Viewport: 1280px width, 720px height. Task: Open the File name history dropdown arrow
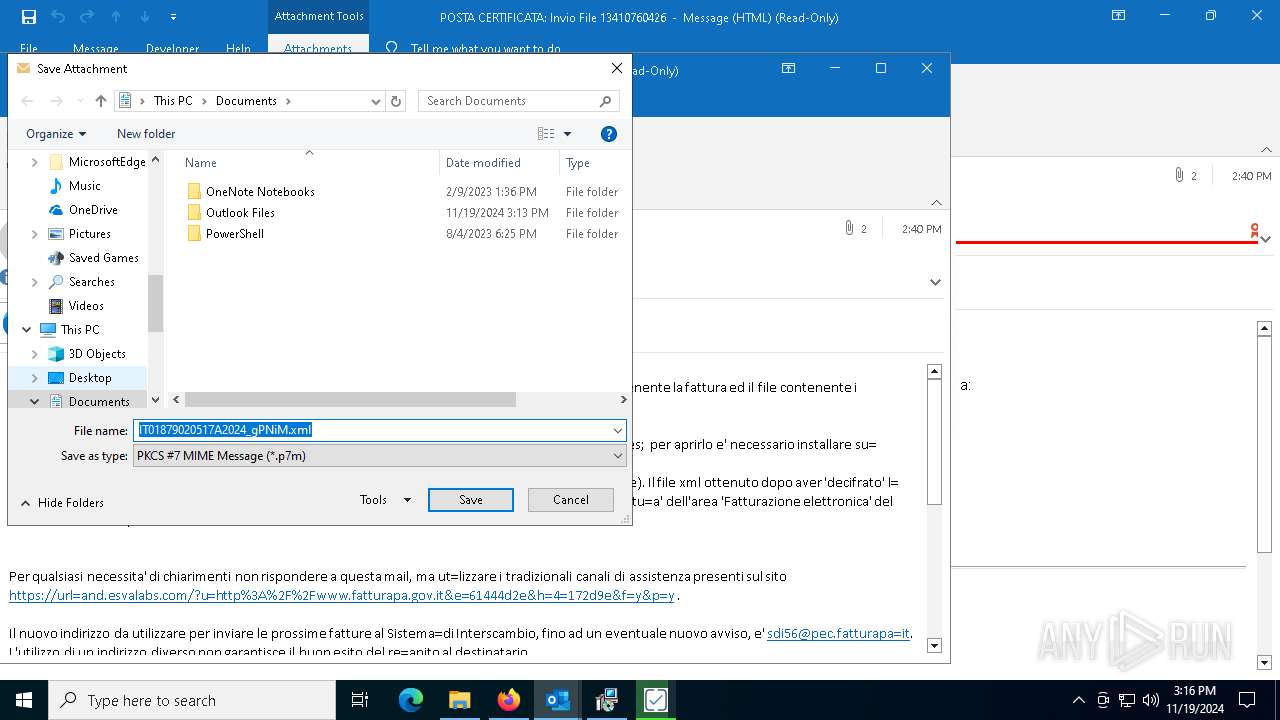tap(618, 430)
